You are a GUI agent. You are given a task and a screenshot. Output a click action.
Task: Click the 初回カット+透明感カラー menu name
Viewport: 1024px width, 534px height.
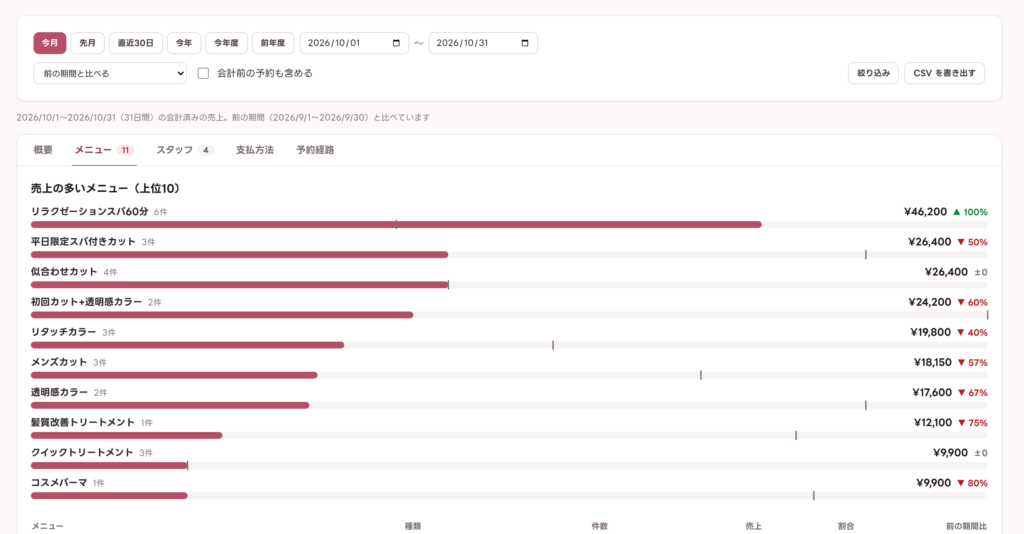coord(86,302)
